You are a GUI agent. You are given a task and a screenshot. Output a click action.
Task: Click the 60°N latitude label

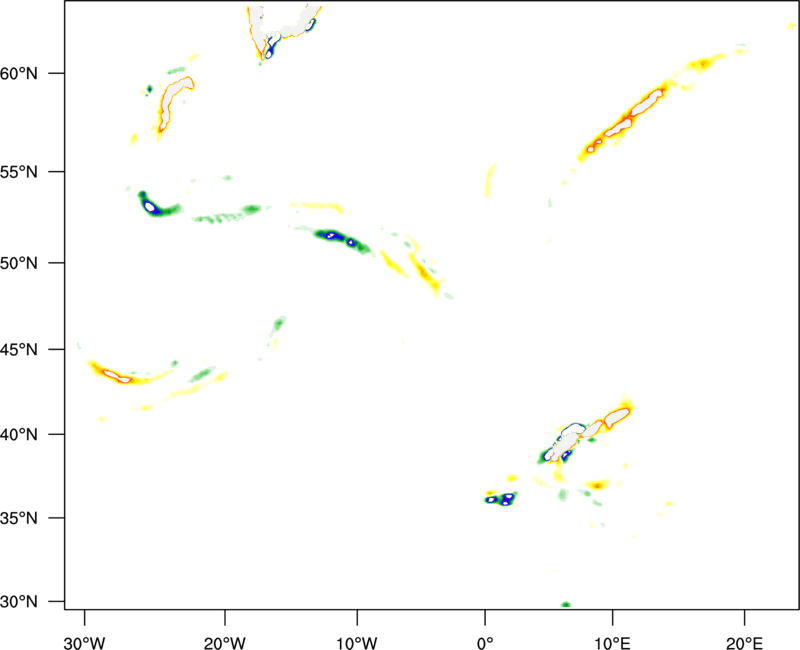click(x=19, y=73)
